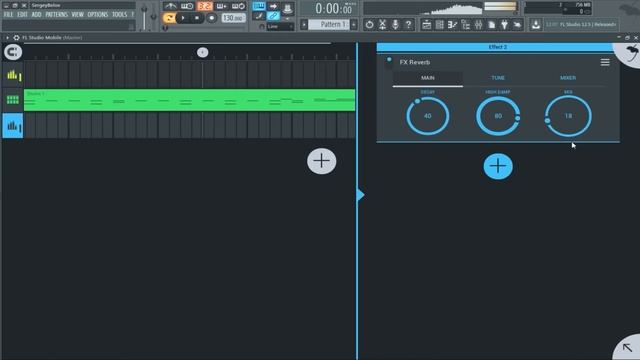Click the tempo tapper icon
Screen dimensions: 640x360
click(x=517, y=25)
